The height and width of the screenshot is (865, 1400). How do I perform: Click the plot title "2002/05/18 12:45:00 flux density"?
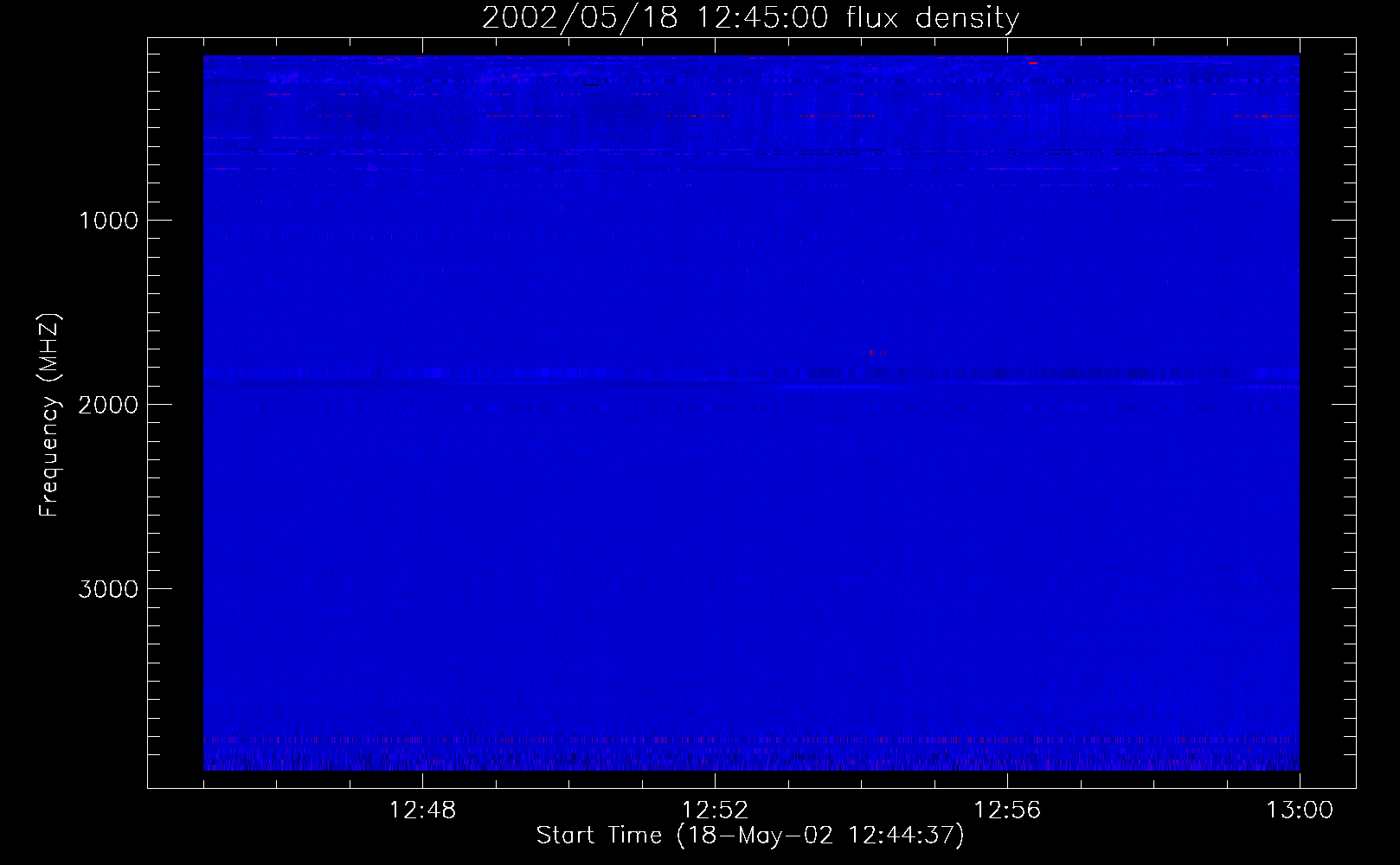tap(750, 18)
